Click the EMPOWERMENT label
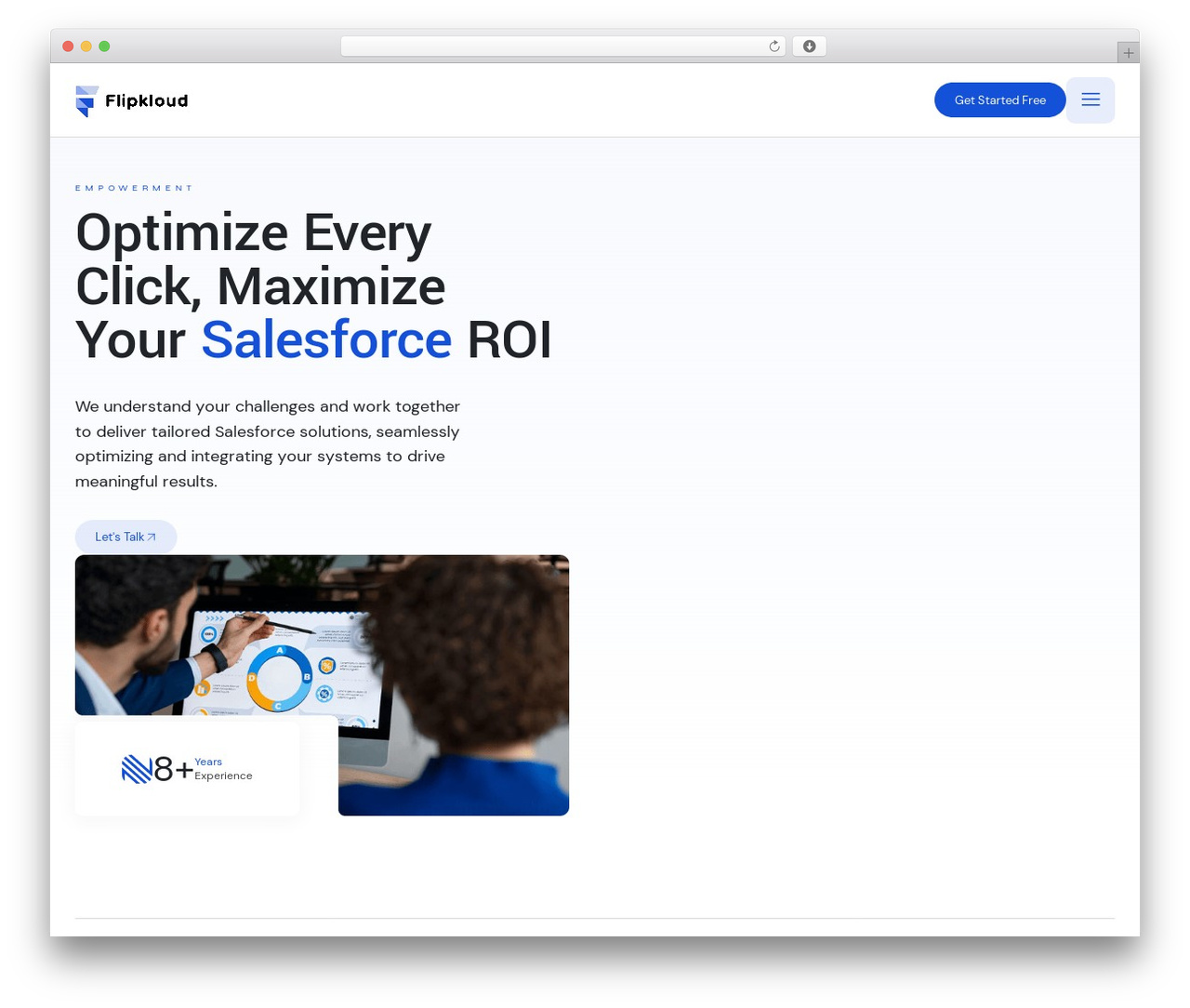The width and height of the screenshot is (1190, 1008). [134, 188]
